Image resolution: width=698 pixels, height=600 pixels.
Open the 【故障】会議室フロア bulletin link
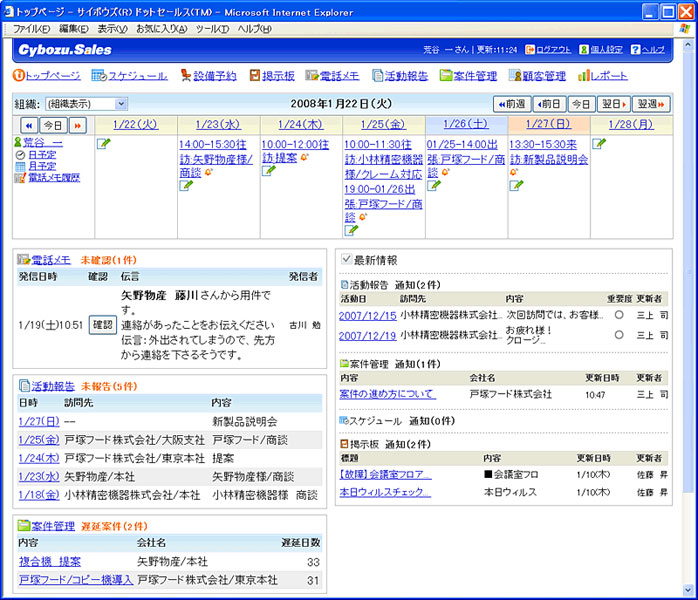click(x=385, y=474)
